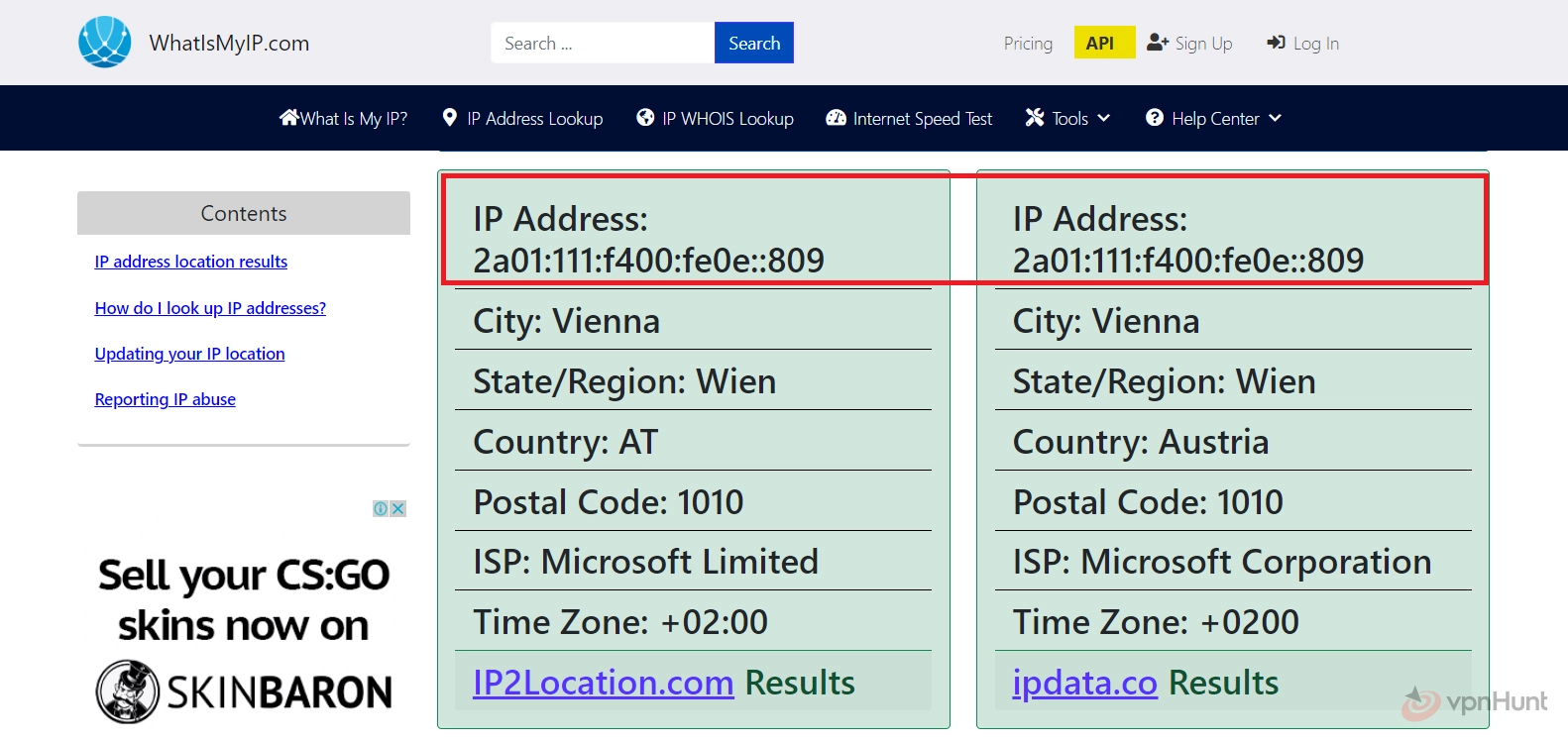This screenshot has height=743, width=1568.
Task: Click ISP: Microsoft Limited text
Action: pos(645,562)
